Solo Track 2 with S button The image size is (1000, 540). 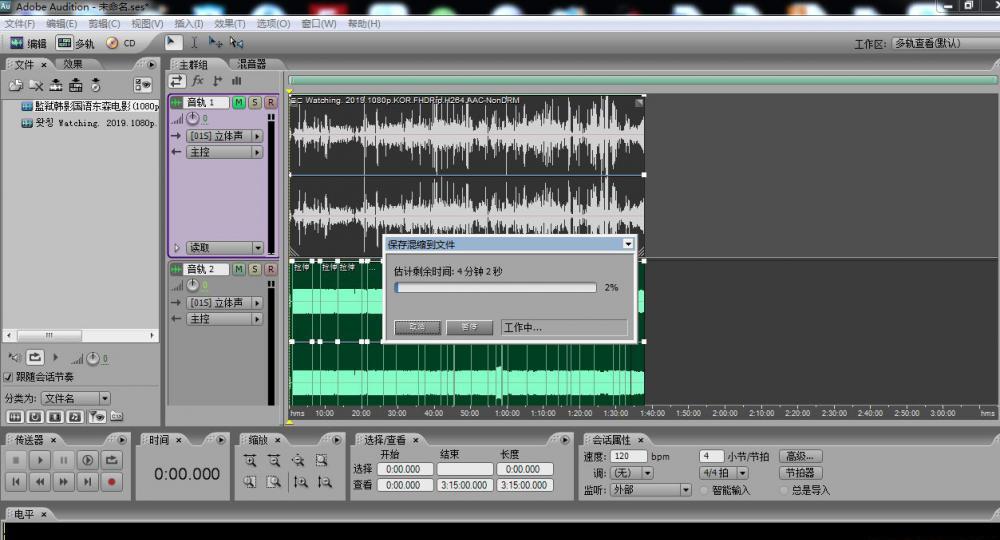coord(254,269)
